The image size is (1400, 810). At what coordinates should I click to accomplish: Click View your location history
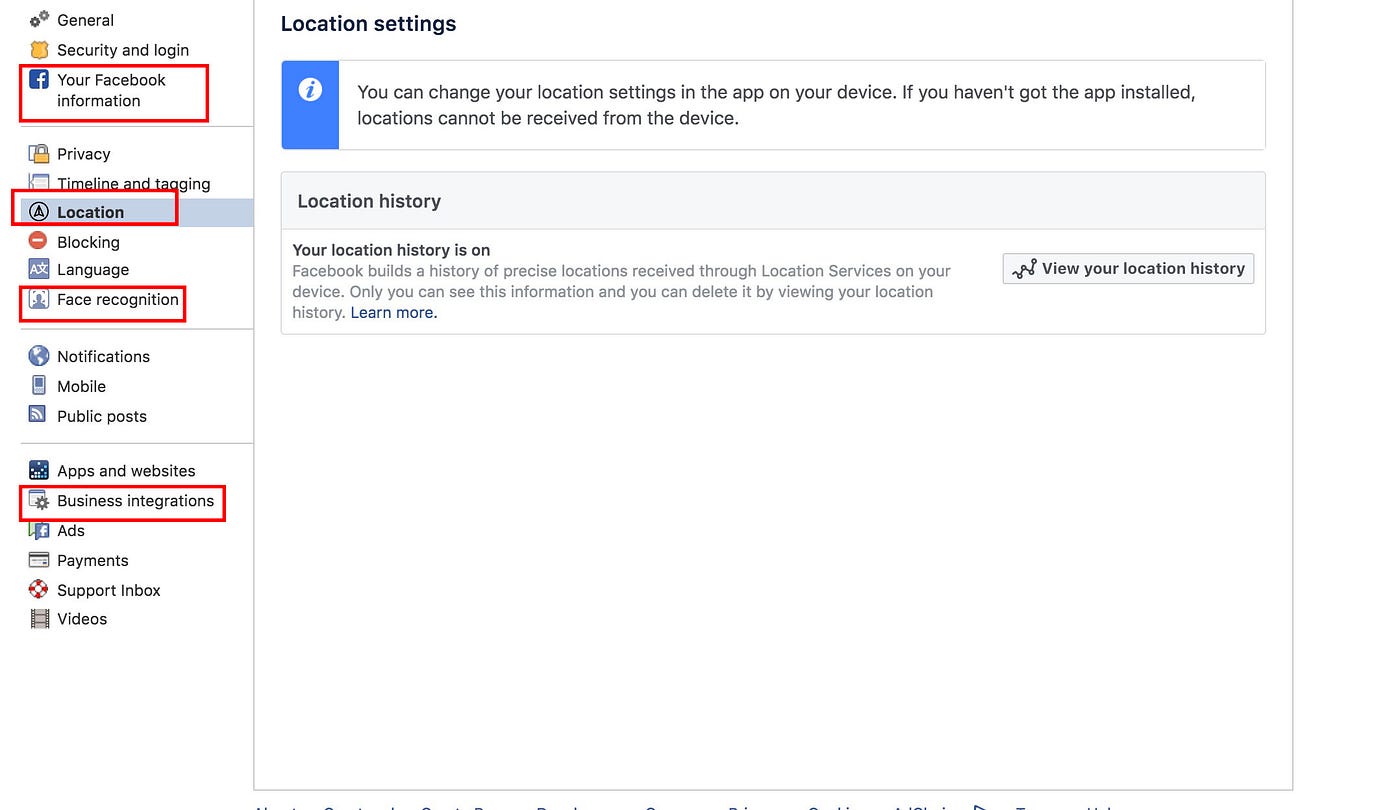1127,268
